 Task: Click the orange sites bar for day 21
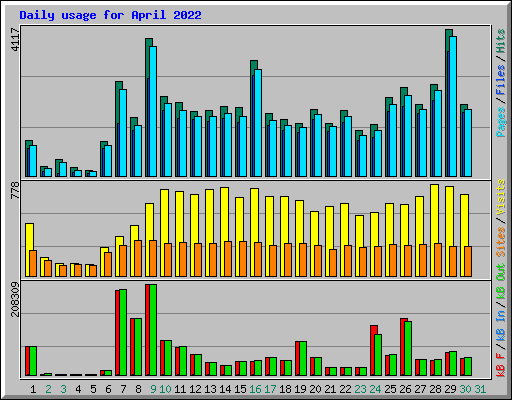(x=333, y=263)
